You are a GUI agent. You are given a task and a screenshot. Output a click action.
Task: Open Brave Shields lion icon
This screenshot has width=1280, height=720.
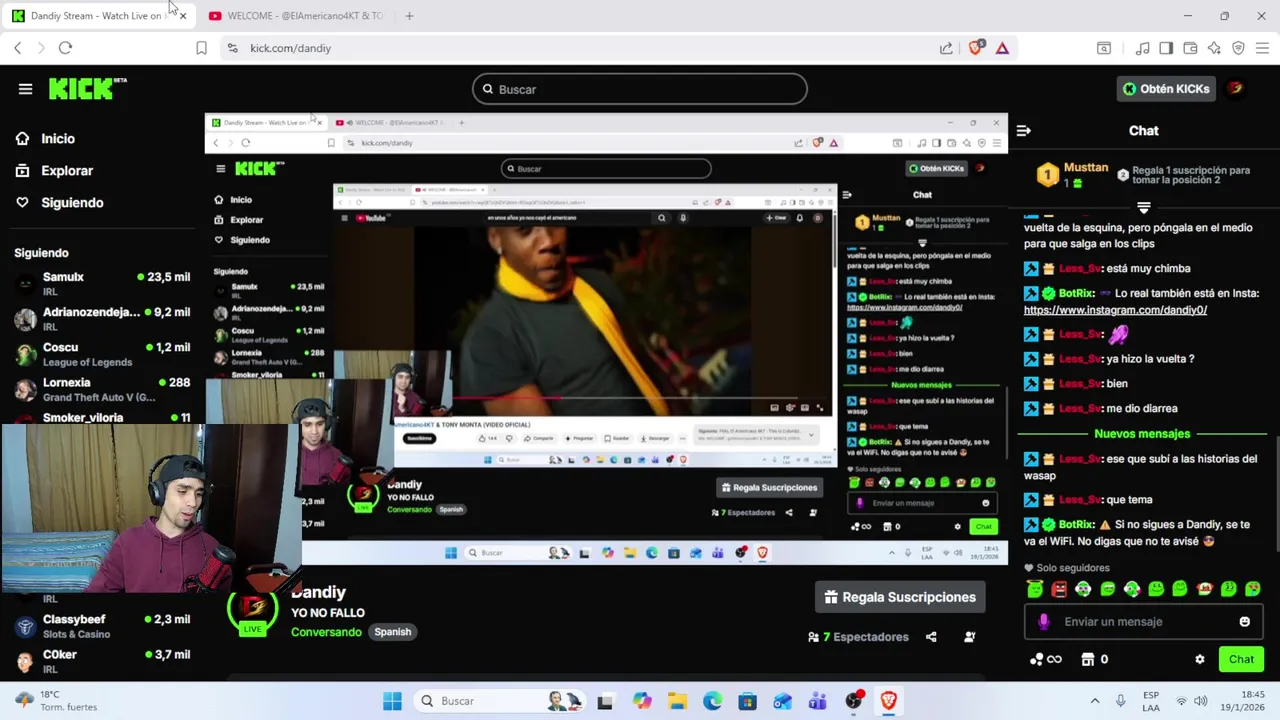976,47
